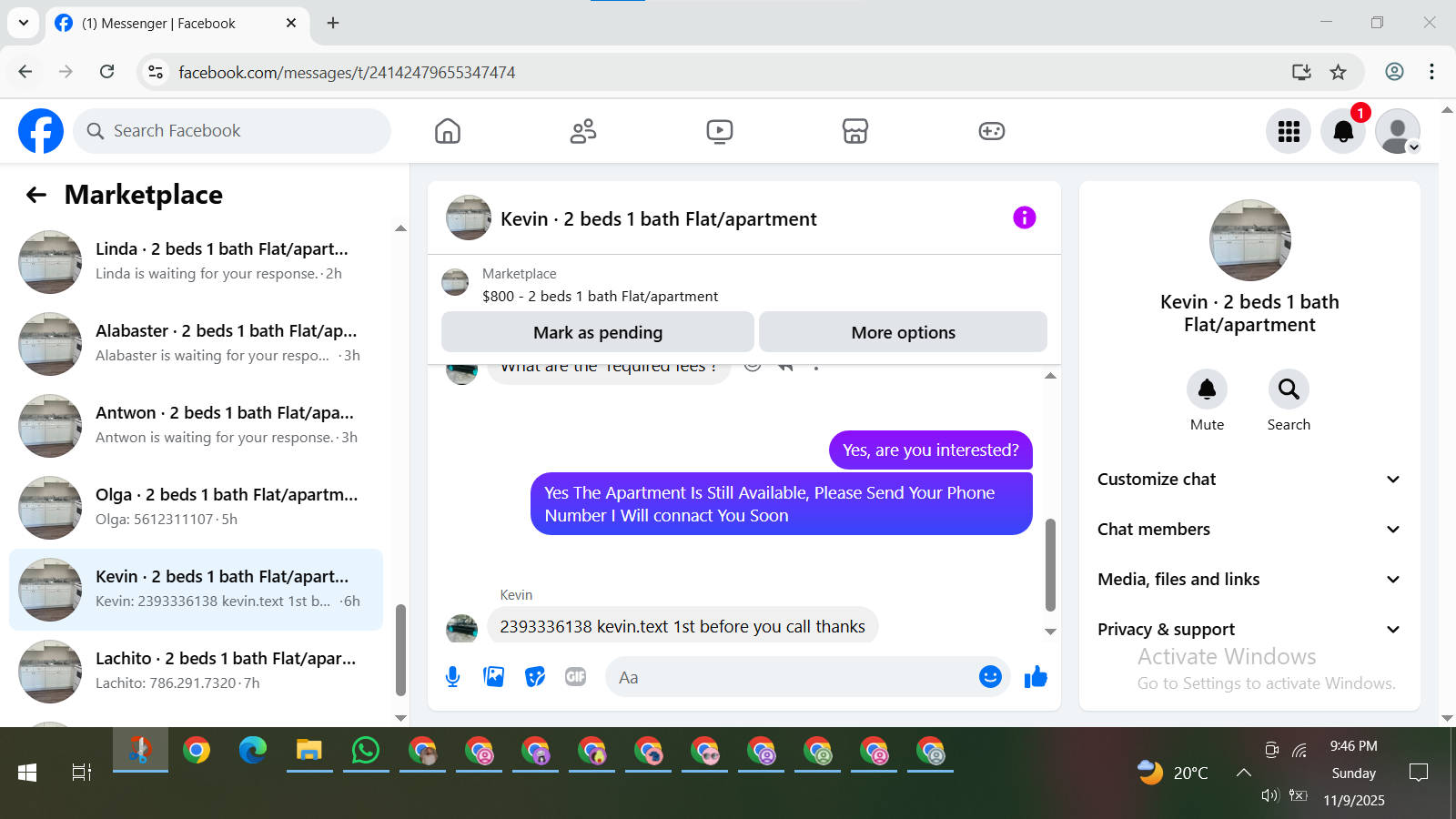Click the $800 listing title link
The height and width of the screenshot is (819, 1456).
coord(600,297)
